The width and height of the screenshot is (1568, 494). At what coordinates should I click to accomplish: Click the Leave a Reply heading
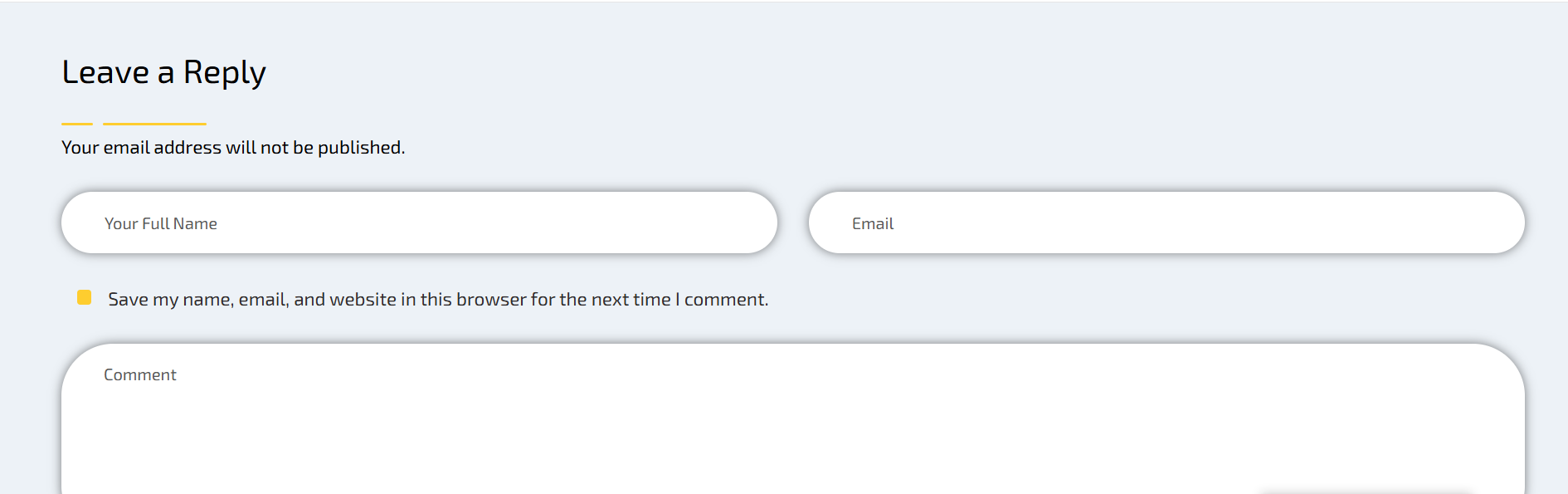pos(163,72)
